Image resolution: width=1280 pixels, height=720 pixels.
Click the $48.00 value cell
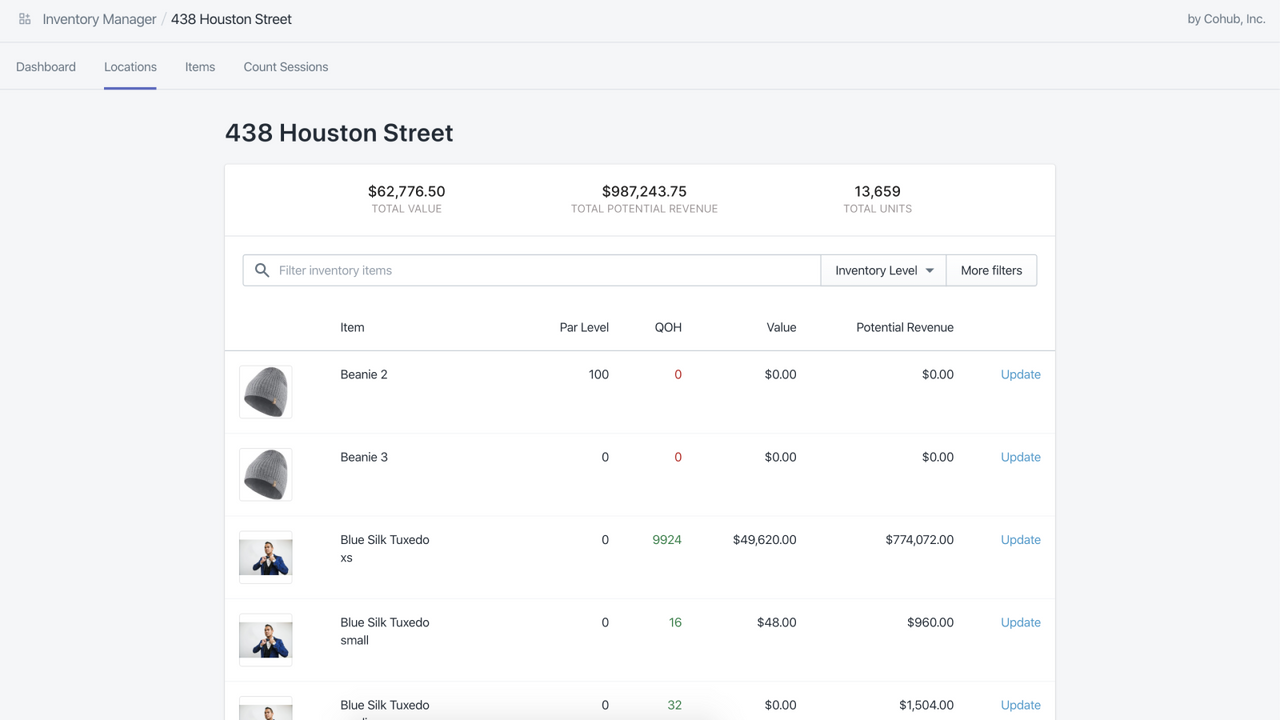(777, 622)
